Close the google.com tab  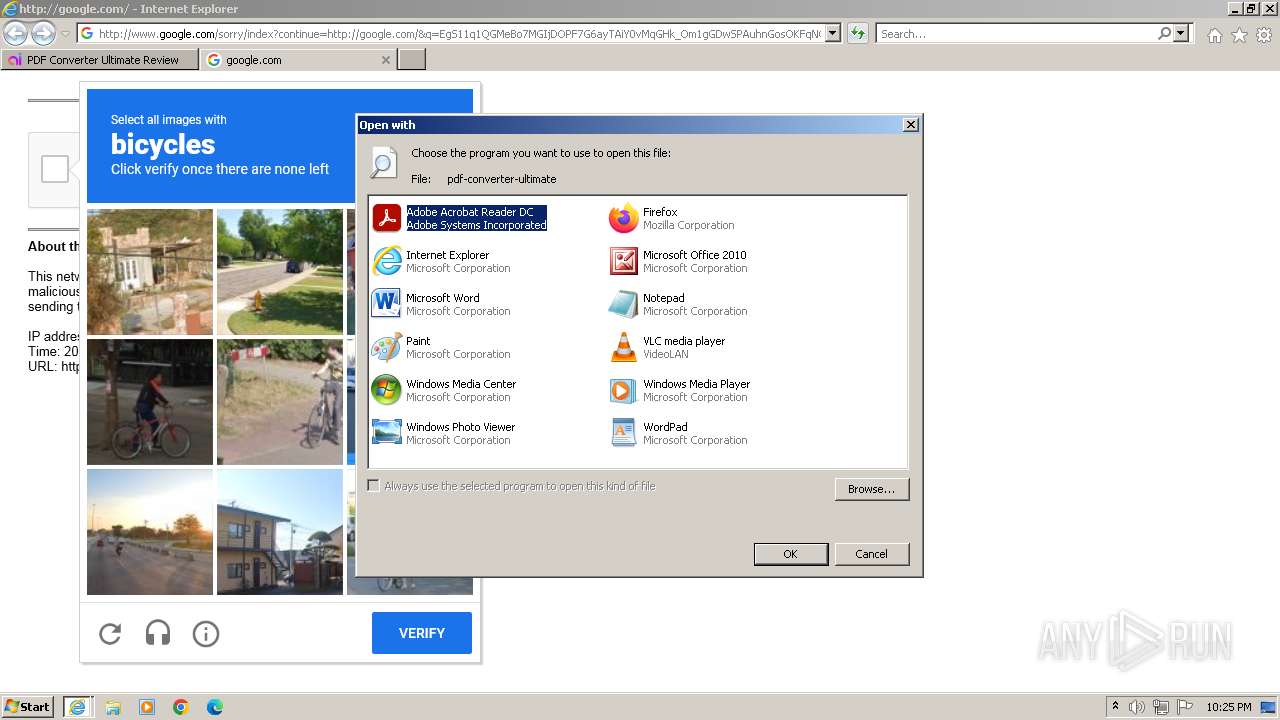(x=386, y=60)
